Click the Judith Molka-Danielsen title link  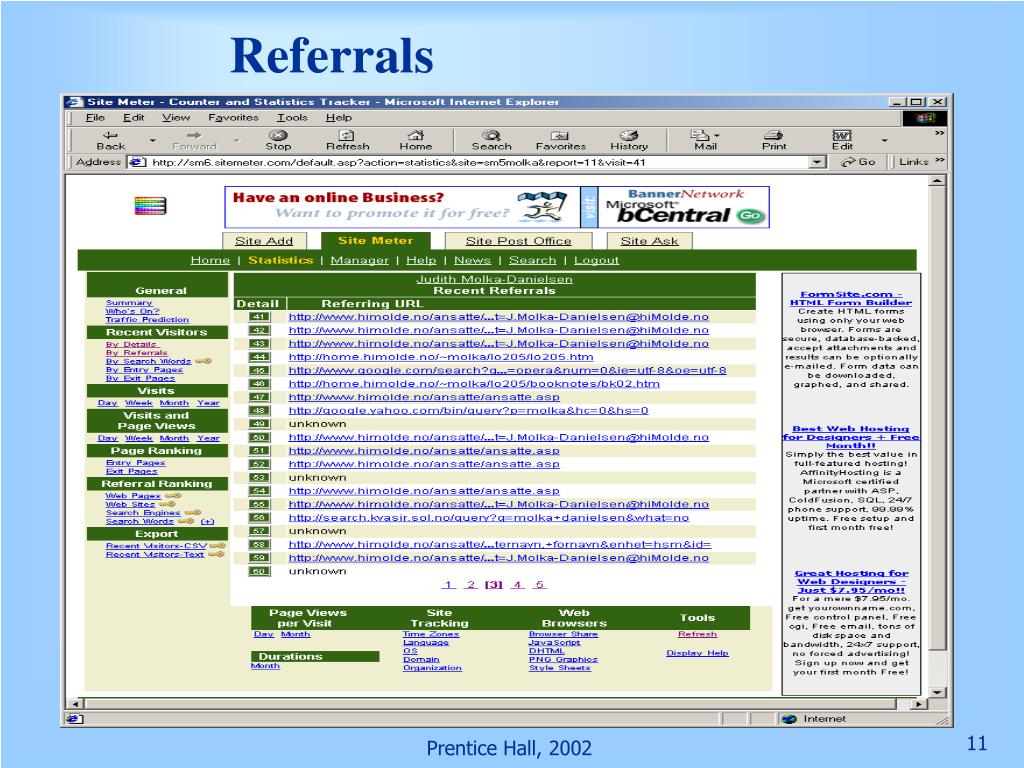(x=494, y=280)
